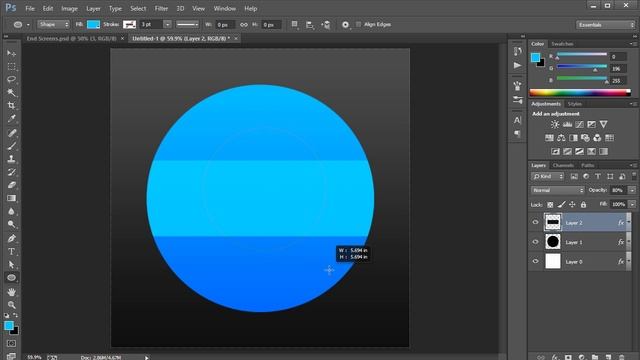Image resolution: width=640 pixels, height=360 pixels.
Task: Toggle Quick Mask mode
Action: coord(11,344)
